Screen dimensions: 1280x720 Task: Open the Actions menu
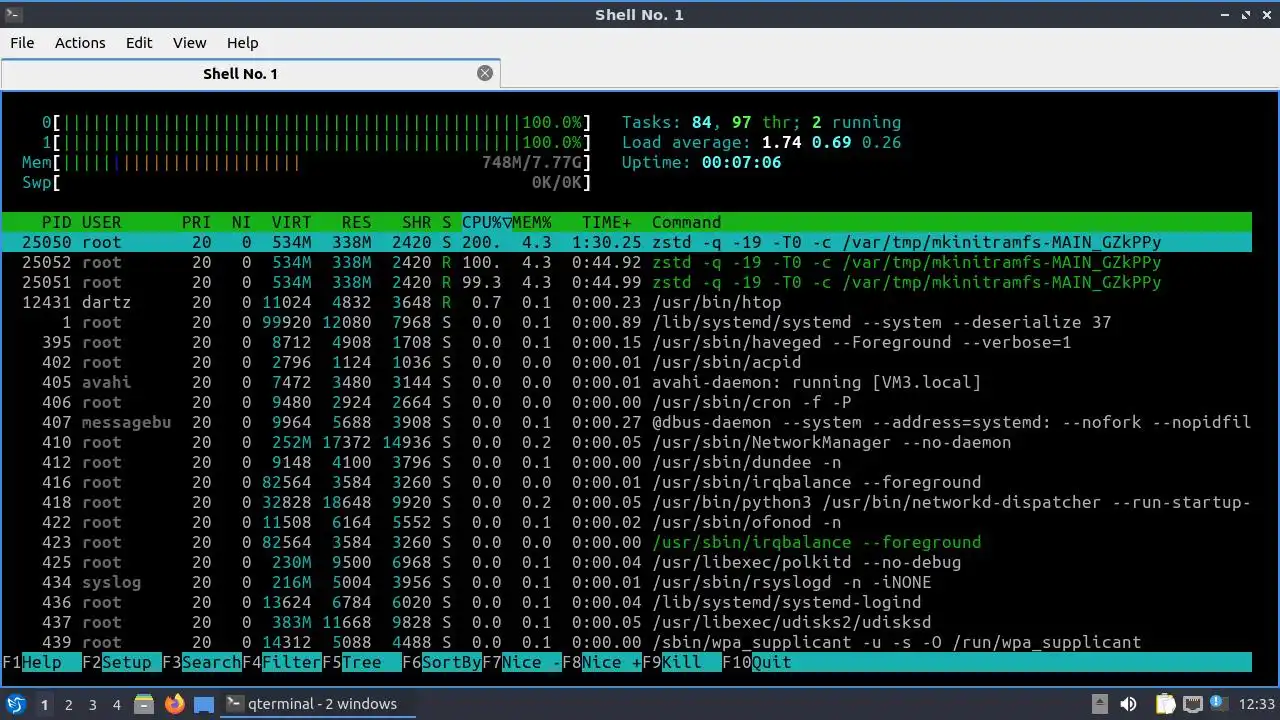(80, 43)
